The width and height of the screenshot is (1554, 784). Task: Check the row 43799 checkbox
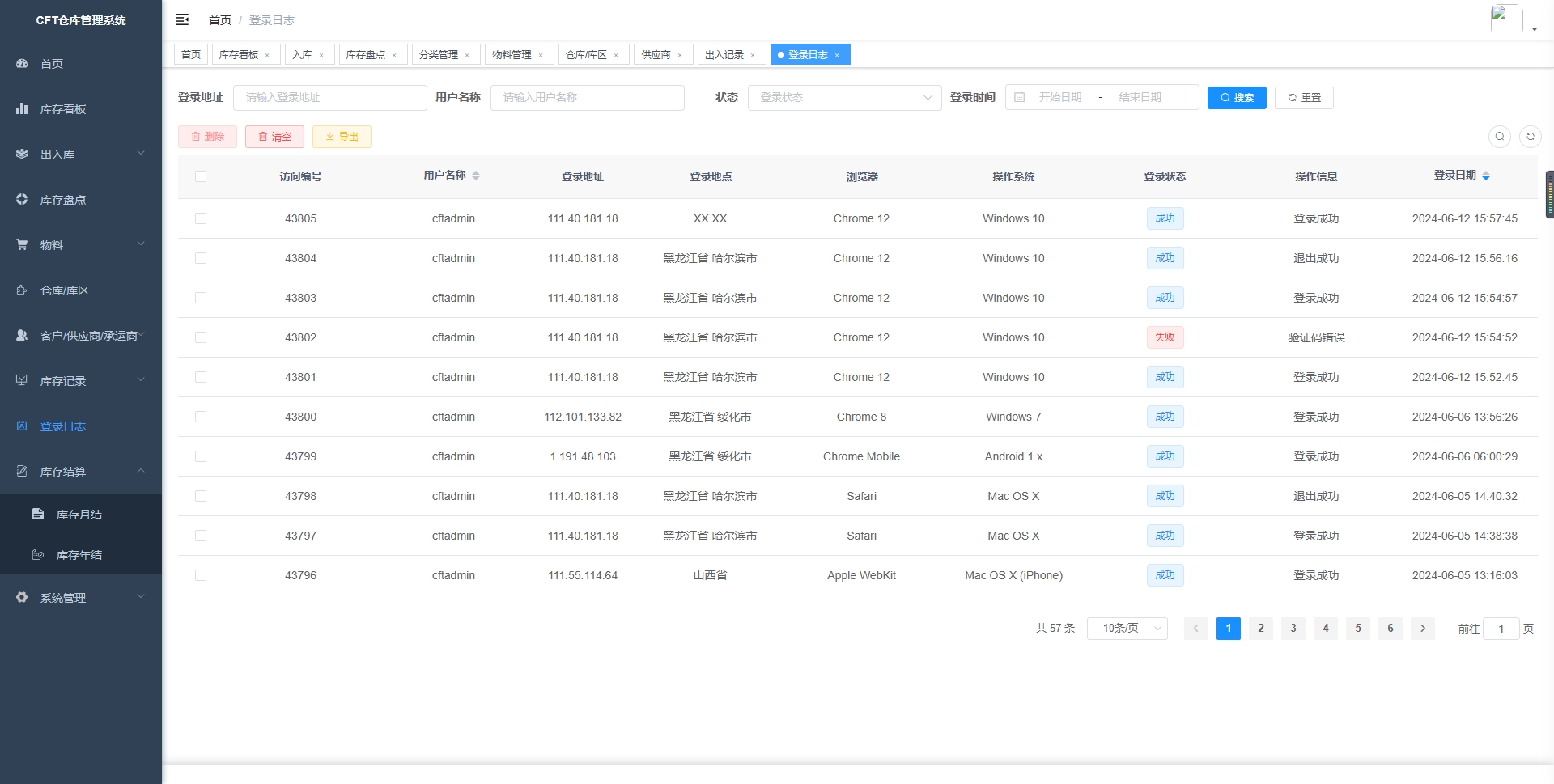tap(201, 456)
